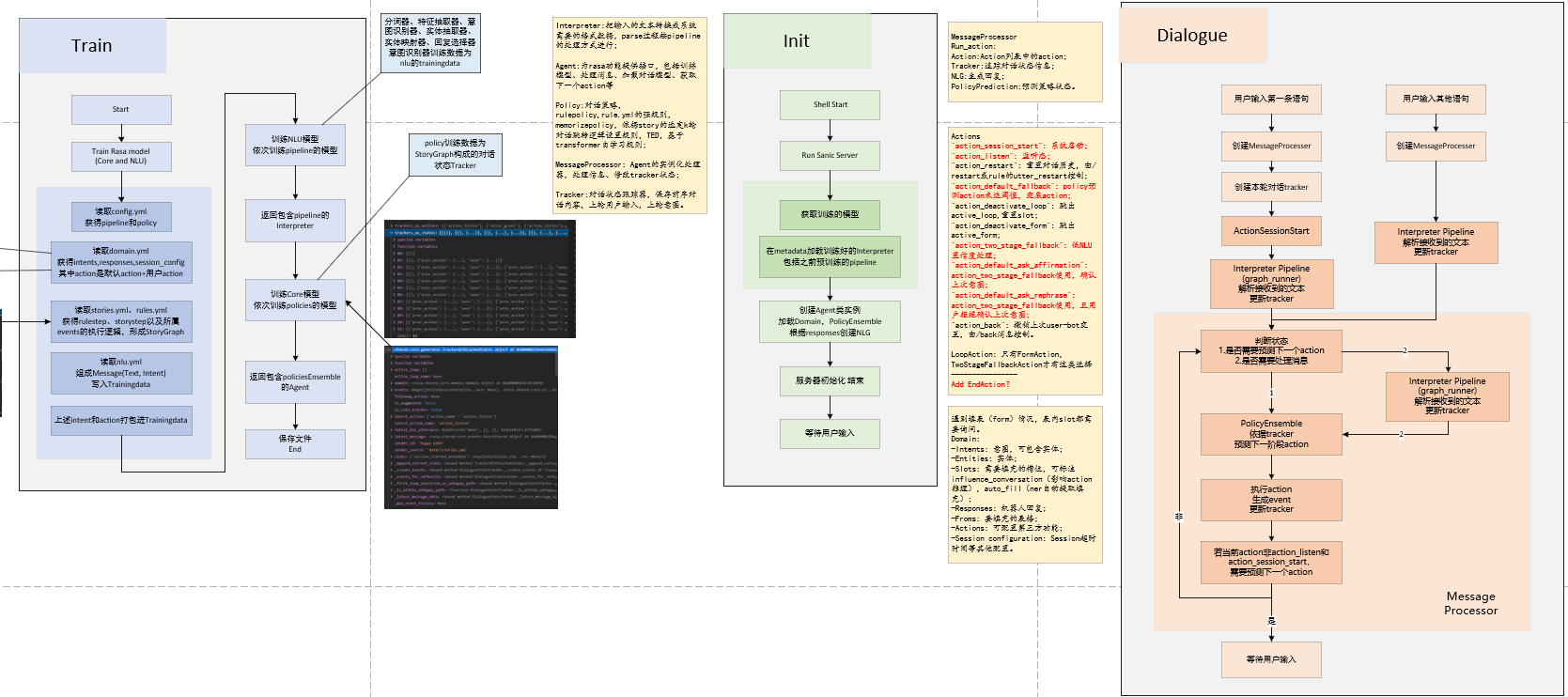The image size is (1568, 697).
Task: Select the "返回包含policiesEnsemble的Agent" node
Action: click(x=295, y=381)
